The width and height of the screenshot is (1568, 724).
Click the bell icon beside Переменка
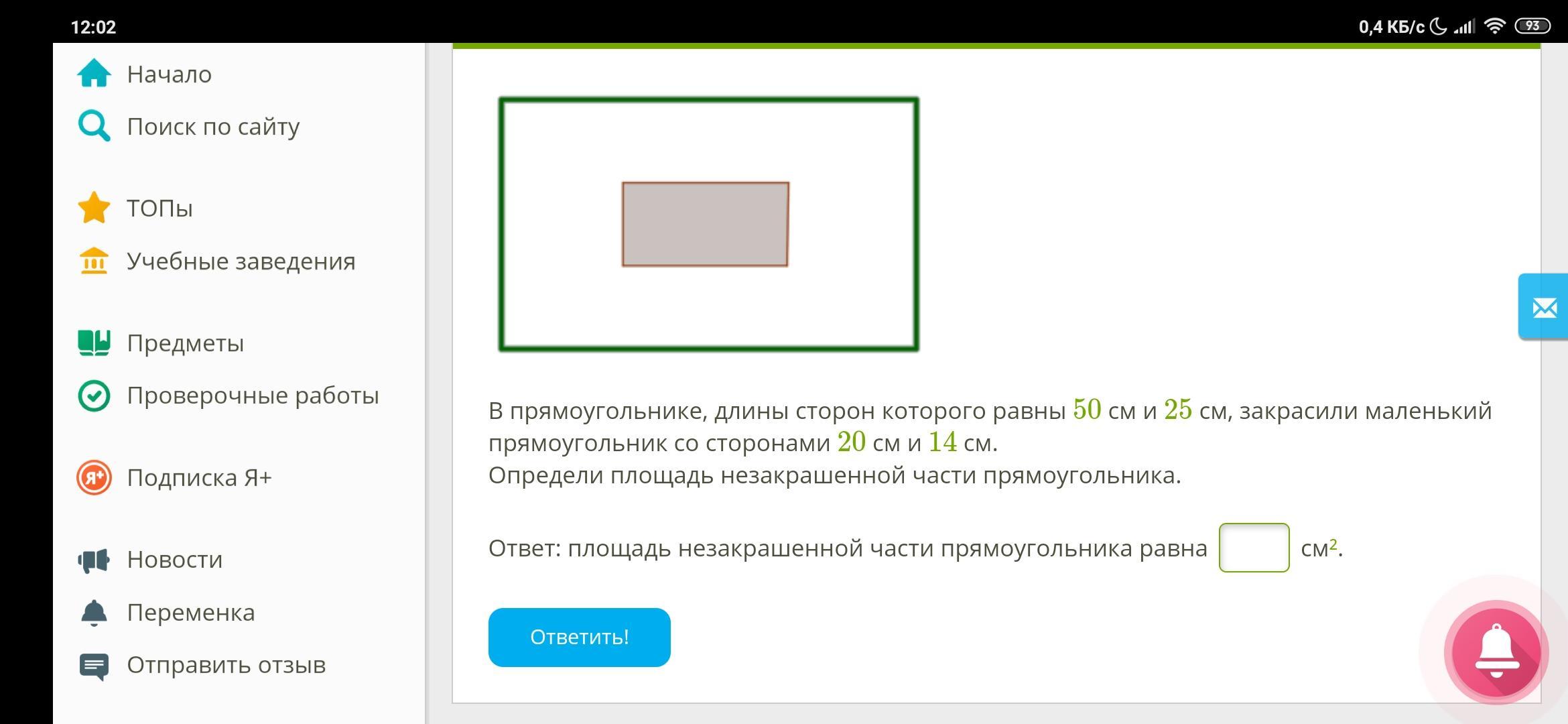94,612
